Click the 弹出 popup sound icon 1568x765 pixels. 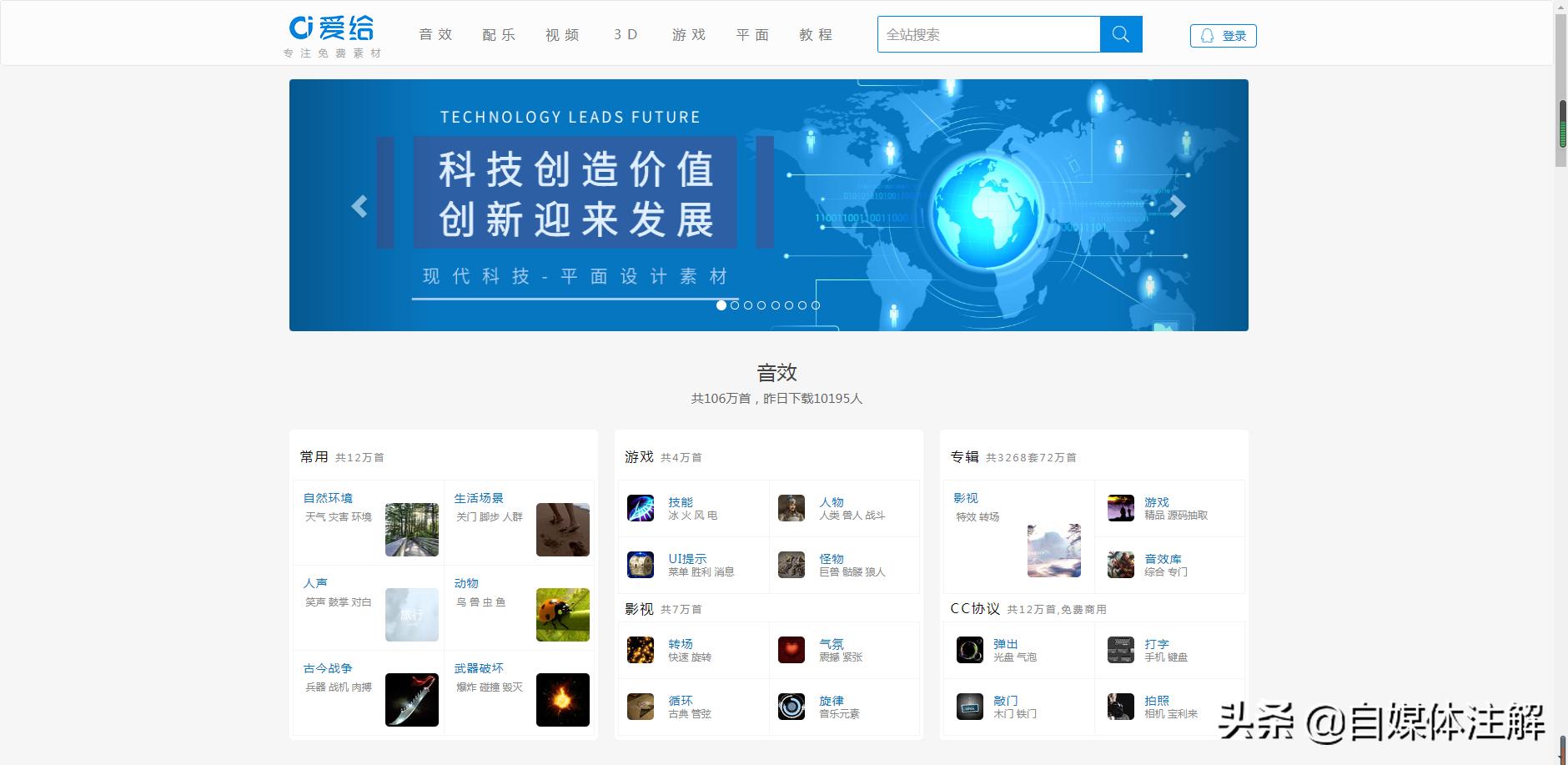pyautogui.click(x=968, y=651)
